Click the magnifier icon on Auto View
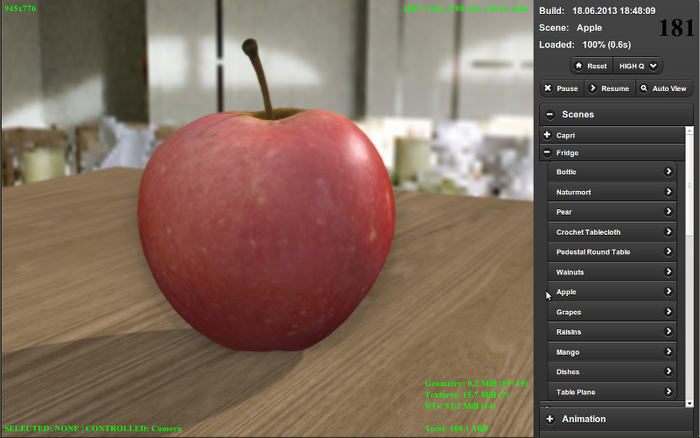Image resolution: width=700 pixels, height=438 pixels. click(x=644, y=88)
